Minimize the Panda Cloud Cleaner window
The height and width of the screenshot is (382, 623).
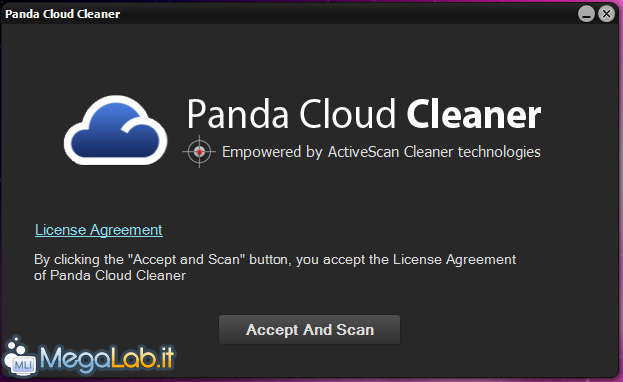click(x=586, y=14)
